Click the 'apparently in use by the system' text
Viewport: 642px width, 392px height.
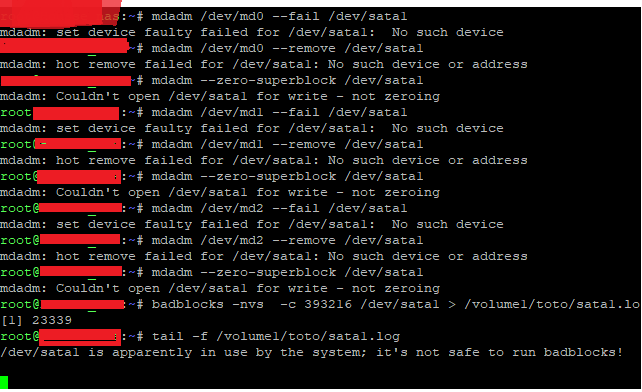point(240,352)
